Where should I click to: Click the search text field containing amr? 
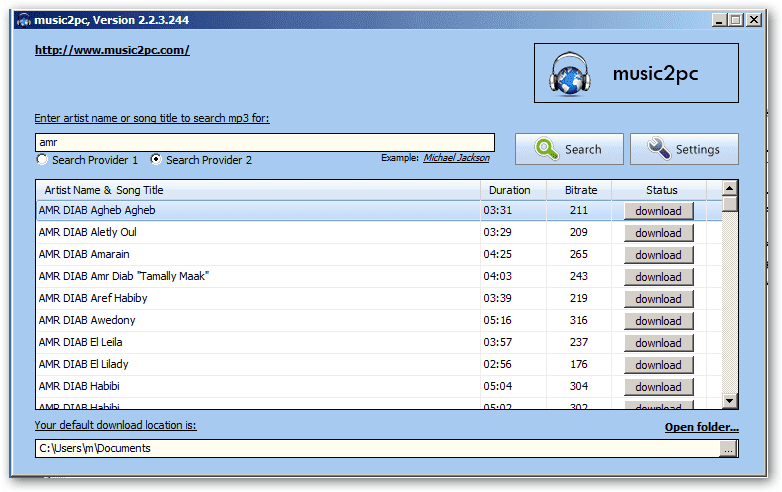coord(265,142)
